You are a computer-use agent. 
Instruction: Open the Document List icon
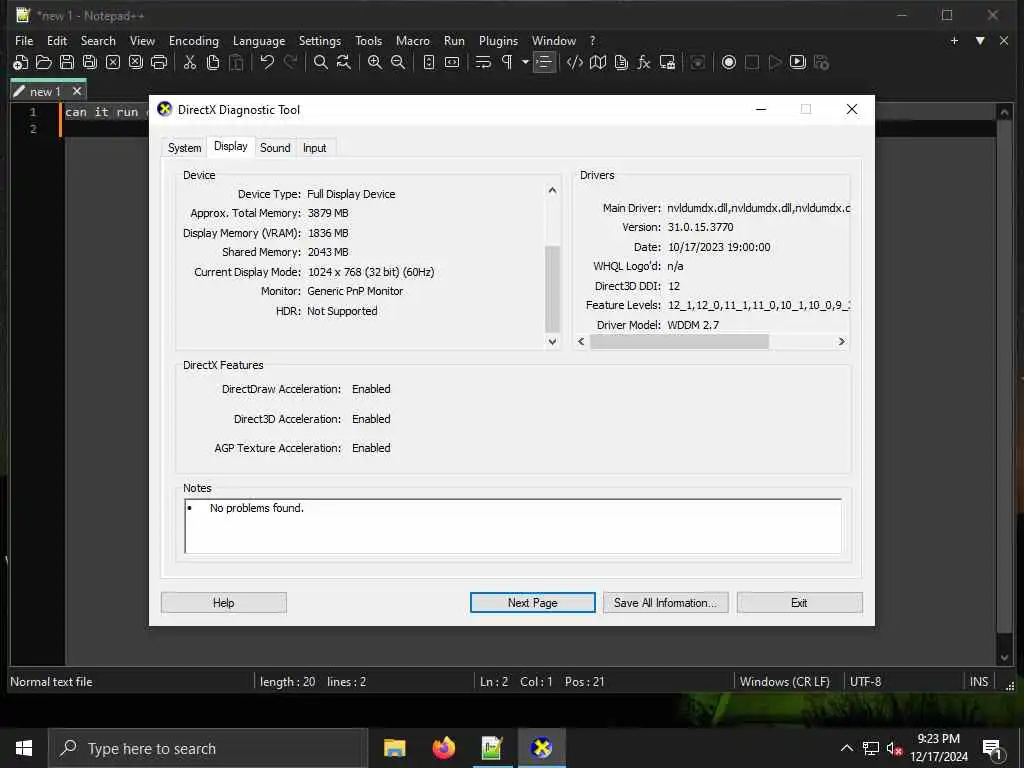pyautogui.click(x=621, y=63)
